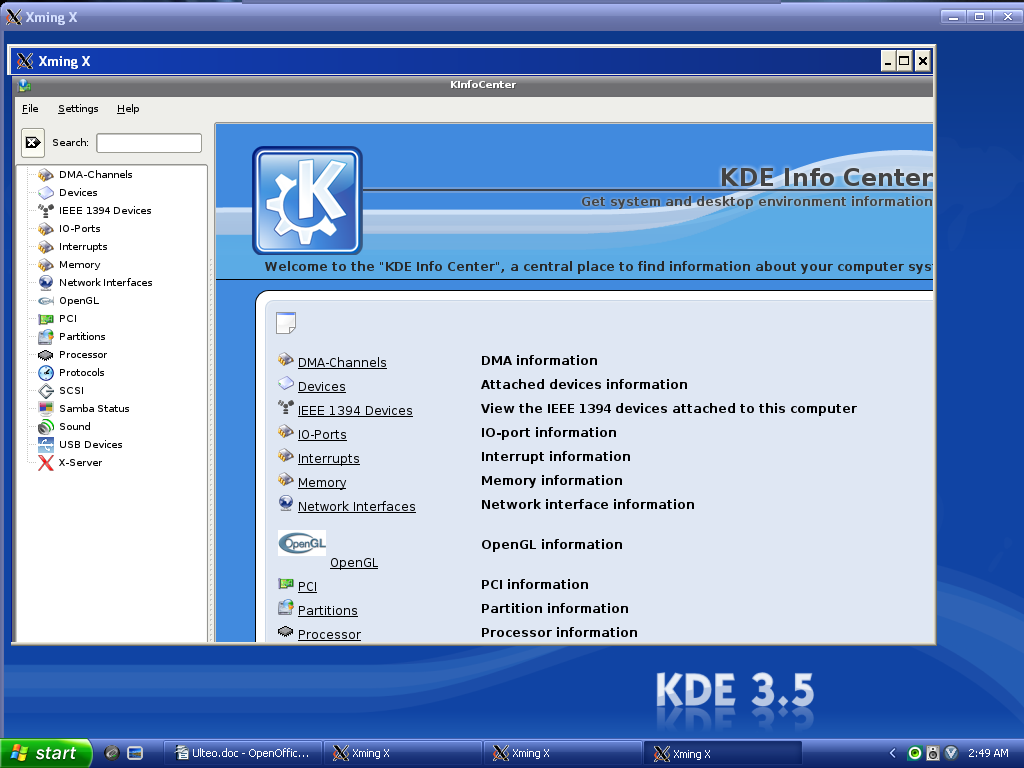Click the SCSI icon in sidebar

point(46,391)
